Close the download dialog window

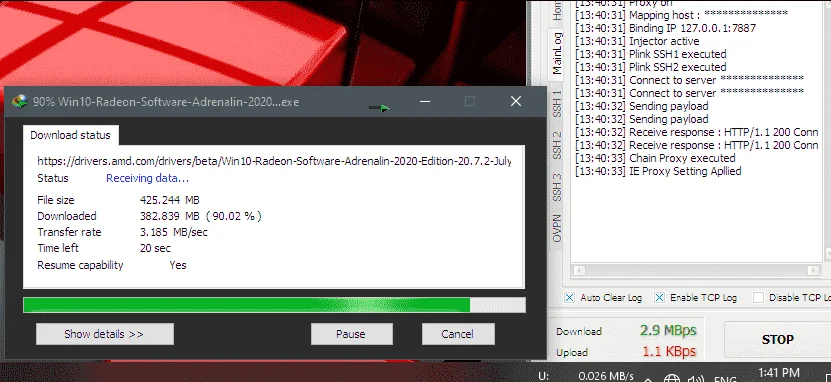tap(516, 101)
